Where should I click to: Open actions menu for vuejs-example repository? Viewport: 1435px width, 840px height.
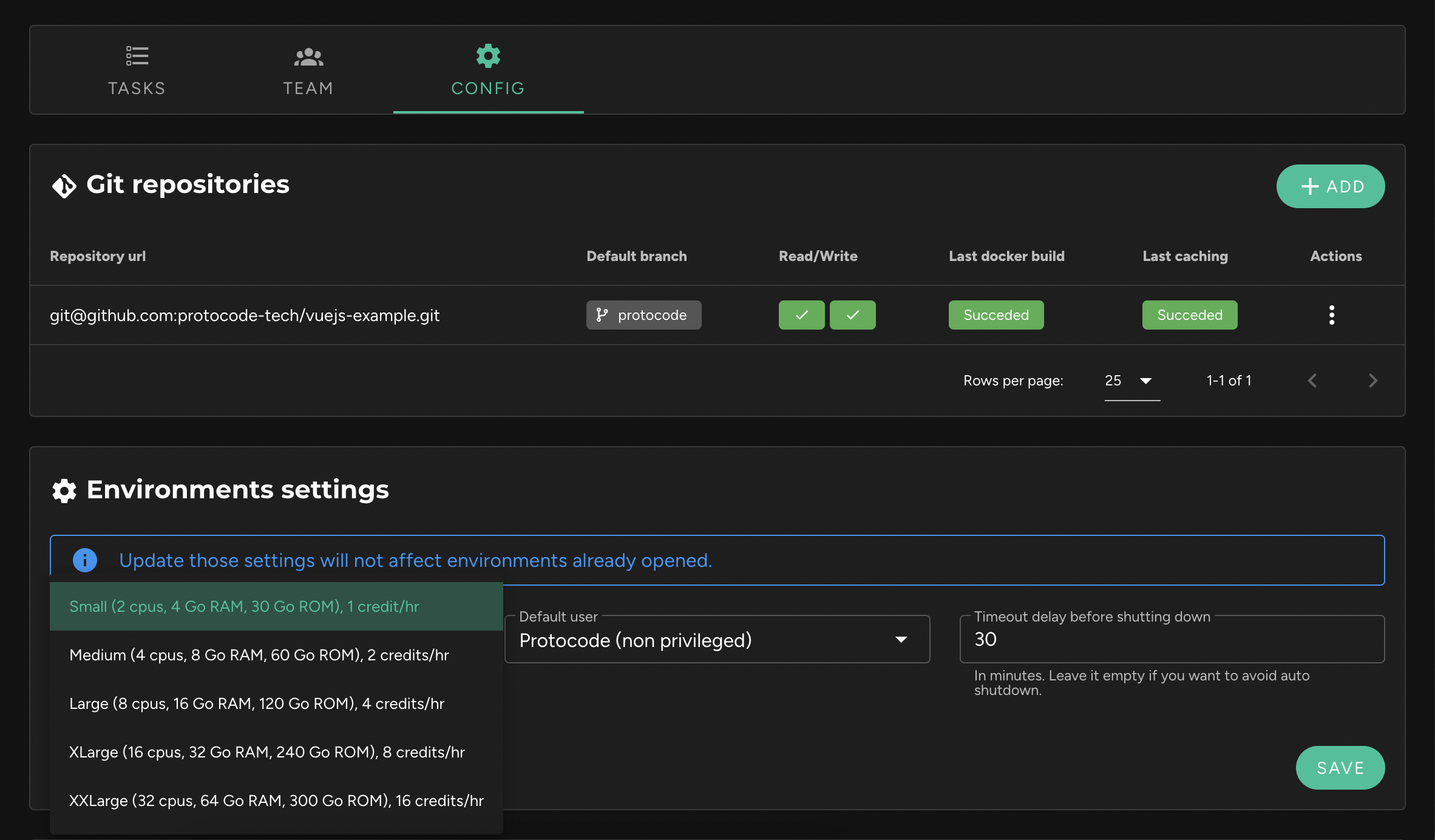coord(1332,315)
